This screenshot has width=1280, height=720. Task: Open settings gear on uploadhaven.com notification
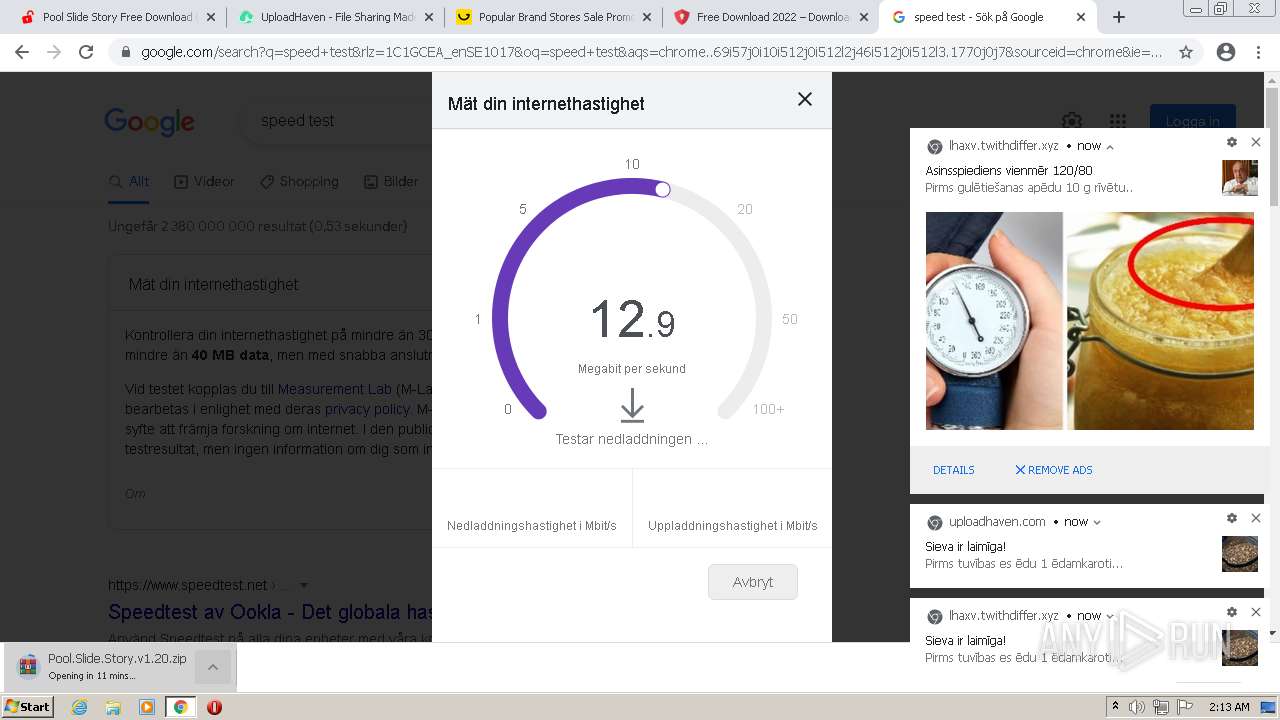(1232, 518)
